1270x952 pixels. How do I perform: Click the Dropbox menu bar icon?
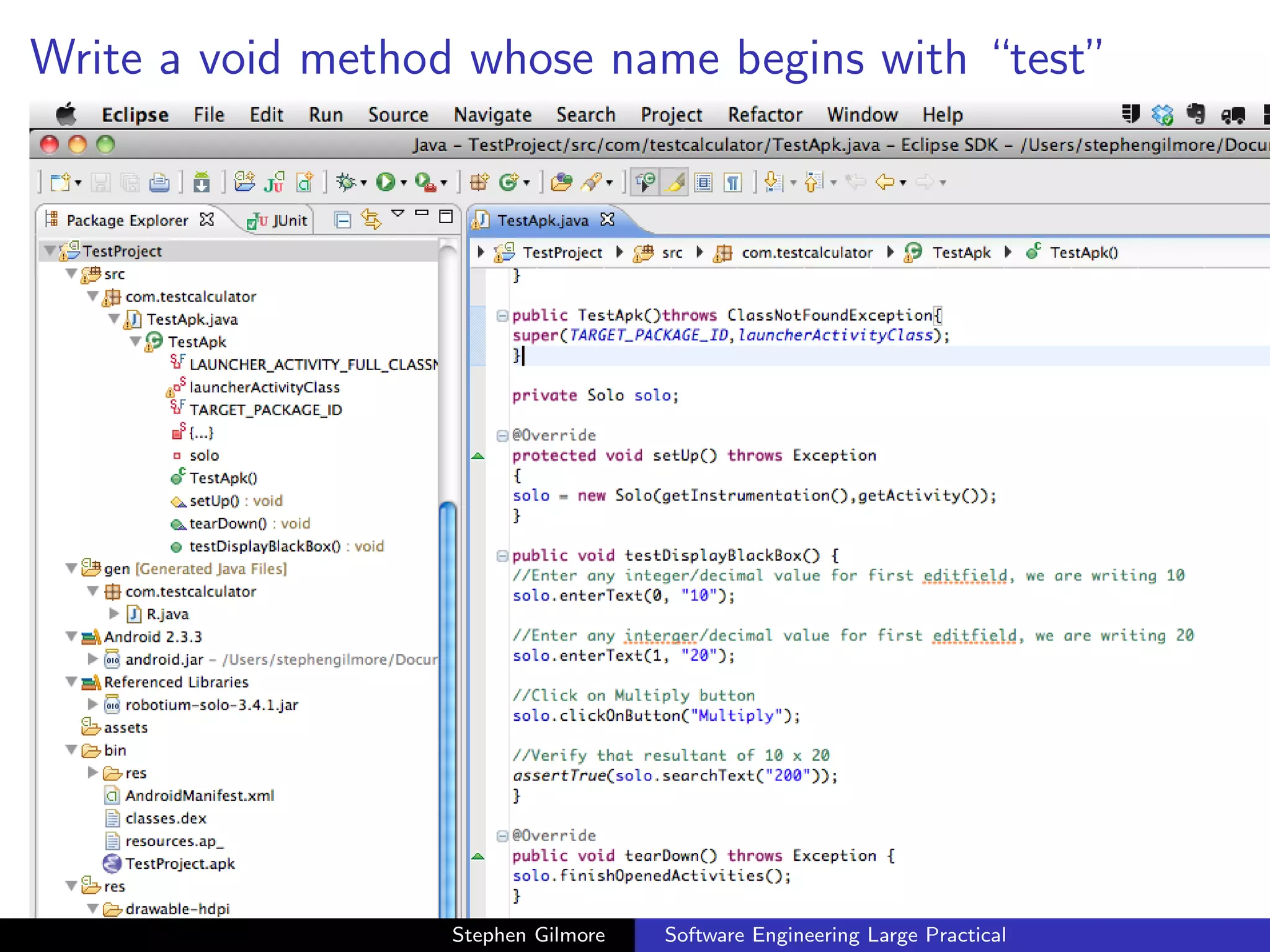(x=1163, y=115)
